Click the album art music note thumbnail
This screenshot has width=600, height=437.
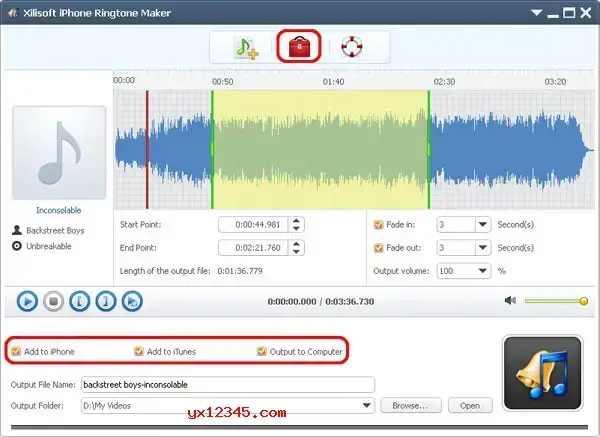59,153
